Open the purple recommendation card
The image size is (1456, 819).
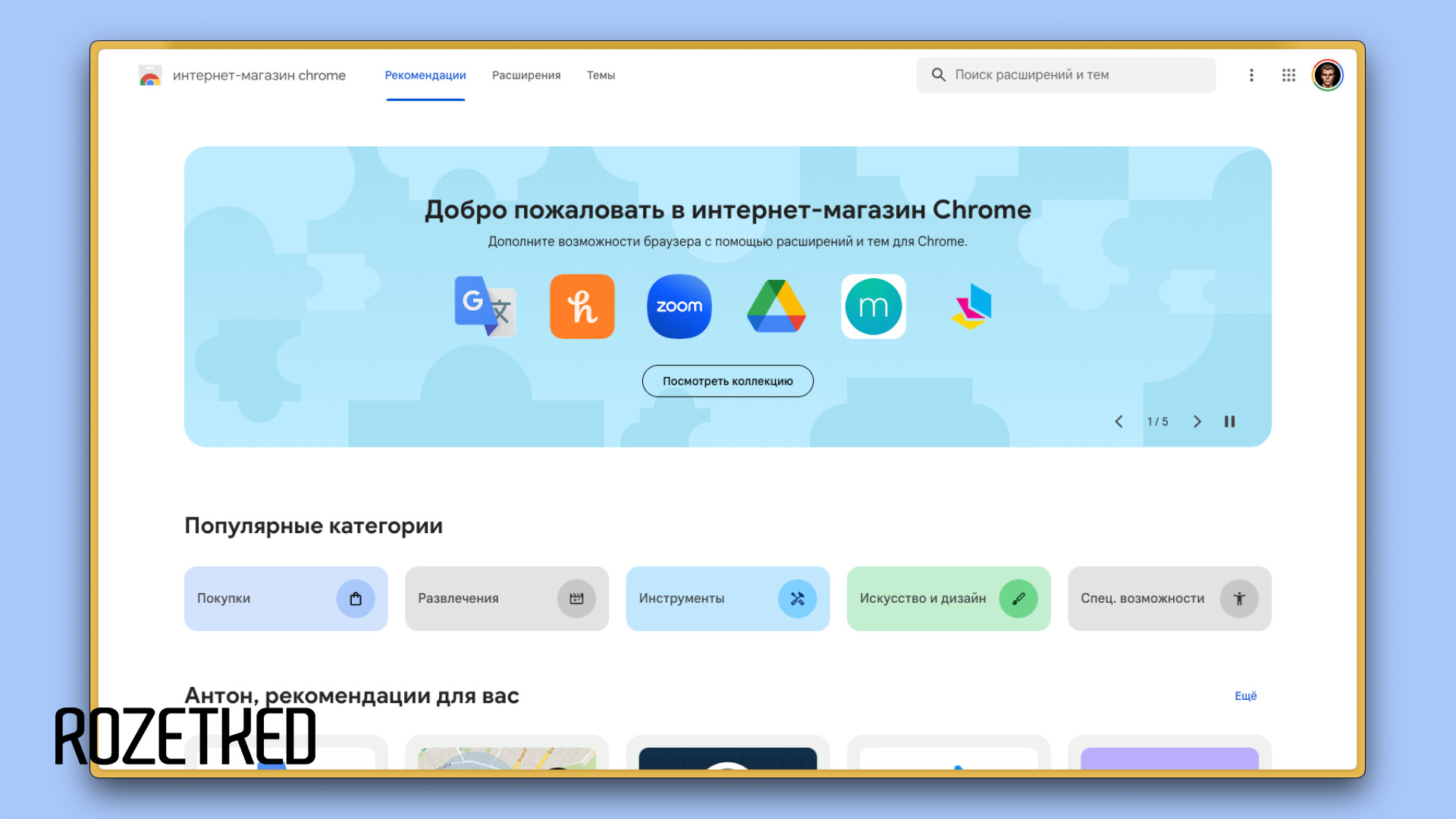1169,752
